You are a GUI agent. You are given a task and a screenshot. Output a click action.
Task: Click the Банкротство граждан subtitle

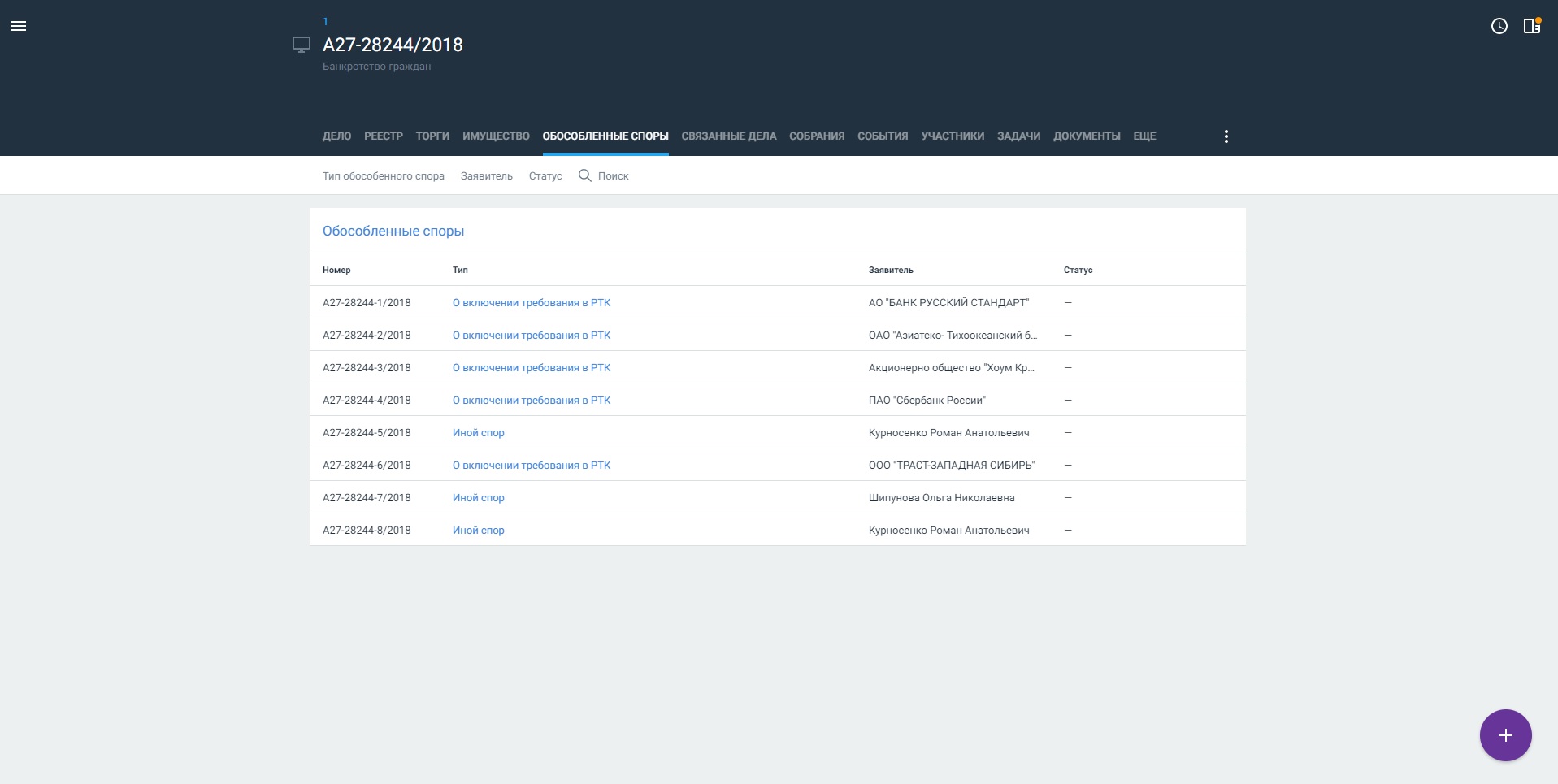(x=376, y=67)
